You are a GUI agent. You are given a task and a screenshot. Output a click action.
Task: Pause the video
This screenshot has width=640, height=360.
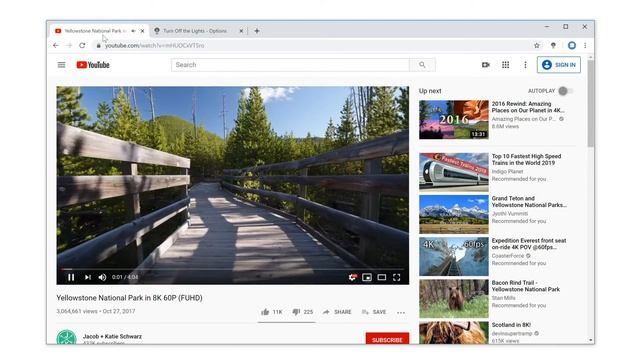coord(71,277)
